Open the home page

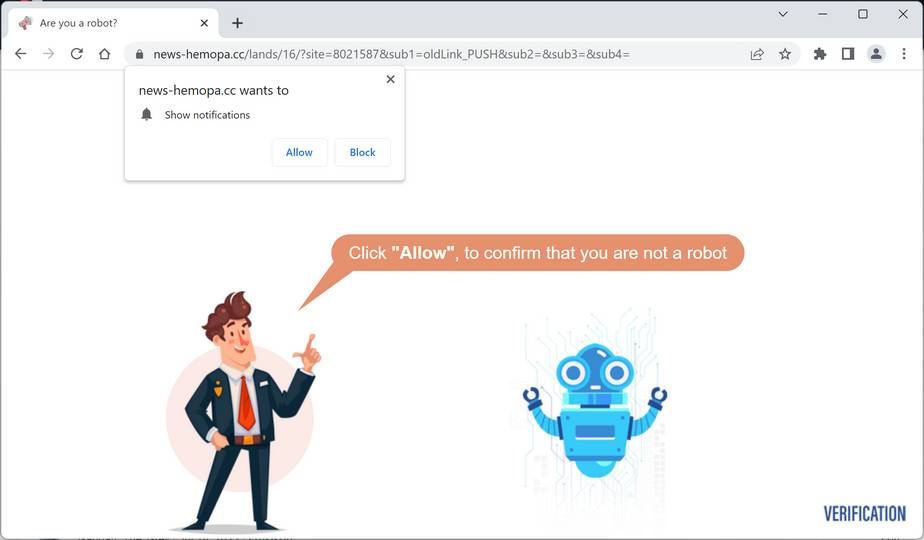pos(105,54)
